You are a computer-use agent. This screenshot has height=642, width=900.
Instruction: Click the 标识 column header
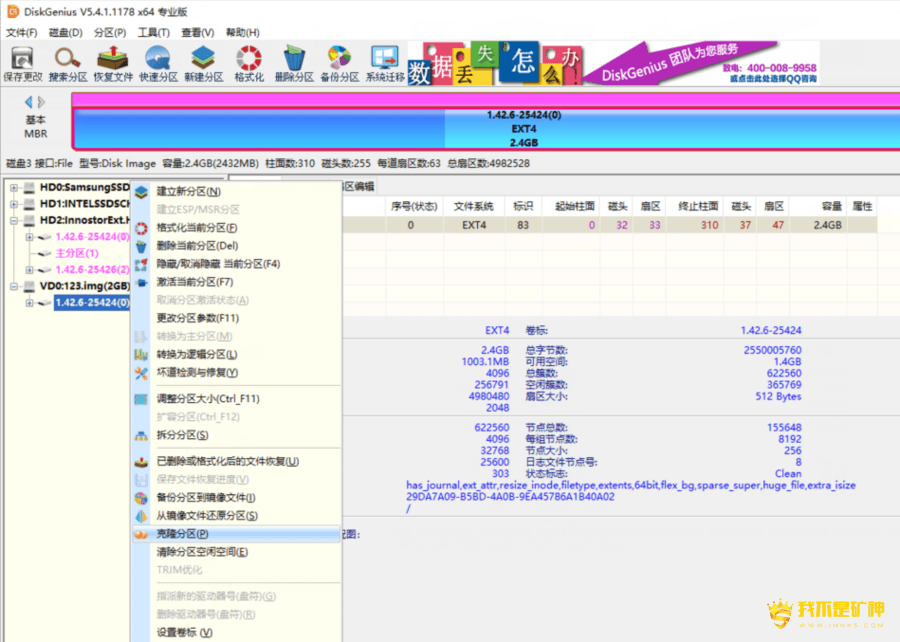point(523,207)
